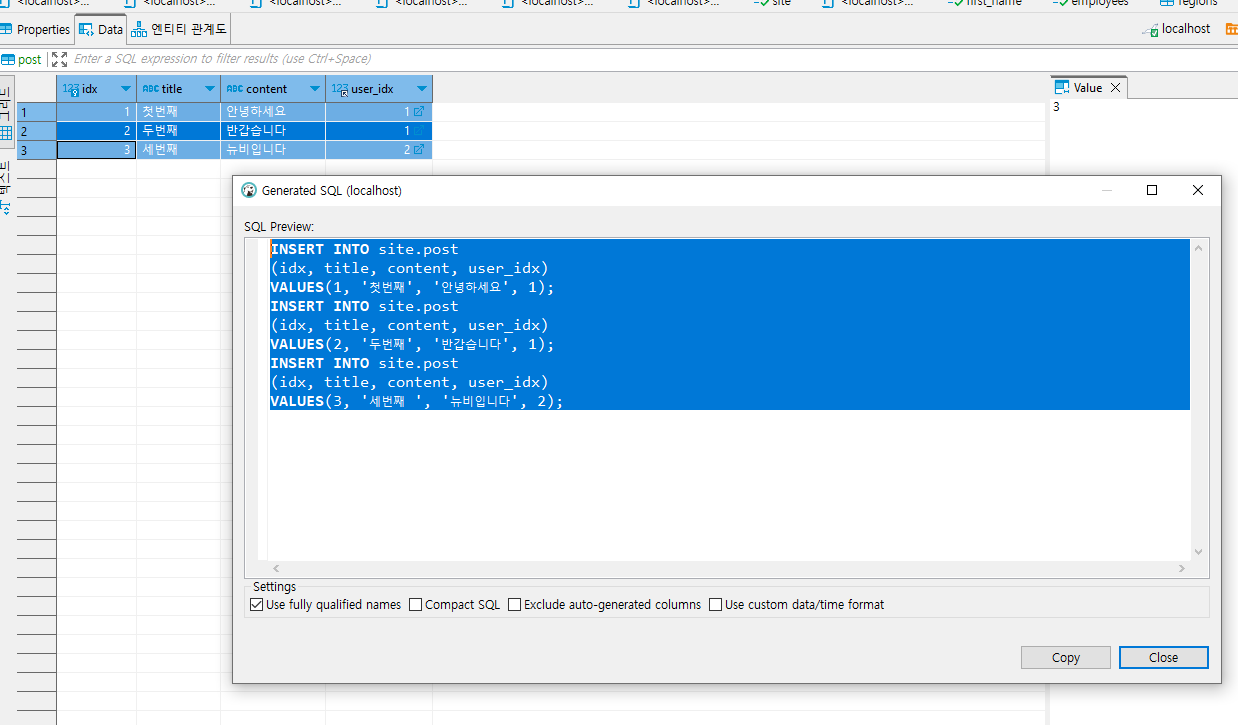
Task: Click the VALUES line containing '뉴비입니다'
Action: click(417, 401)
